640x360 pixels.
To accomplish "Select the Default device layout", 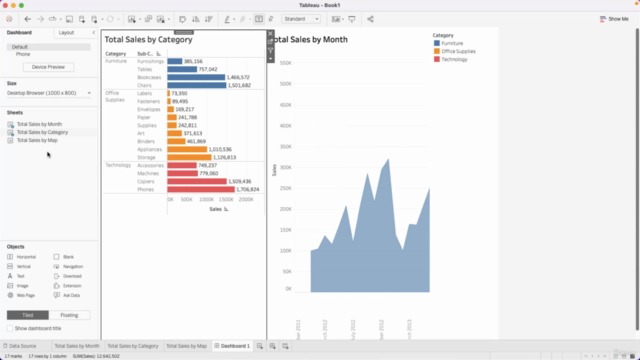I will [x=49, y=47].
